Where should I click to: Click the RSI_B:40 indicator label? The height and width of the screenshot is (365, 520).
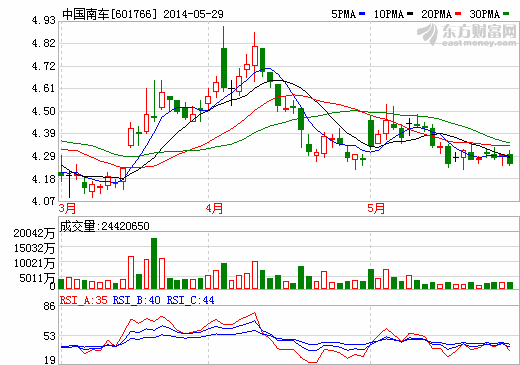pos(137,300)
